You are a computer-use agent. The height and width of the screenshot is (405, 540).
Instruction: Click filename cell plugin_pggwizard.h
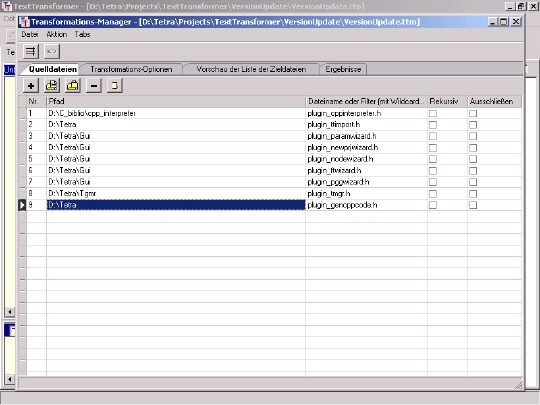pyautogui.click(x=366, y=182)
